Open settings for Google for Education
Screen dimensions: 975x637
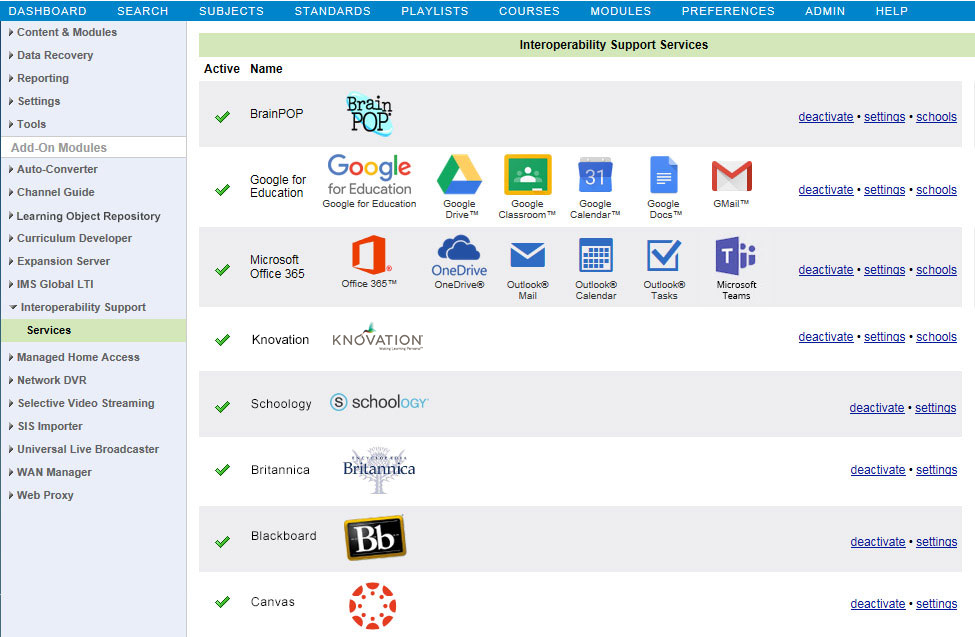tap(884, 190)
